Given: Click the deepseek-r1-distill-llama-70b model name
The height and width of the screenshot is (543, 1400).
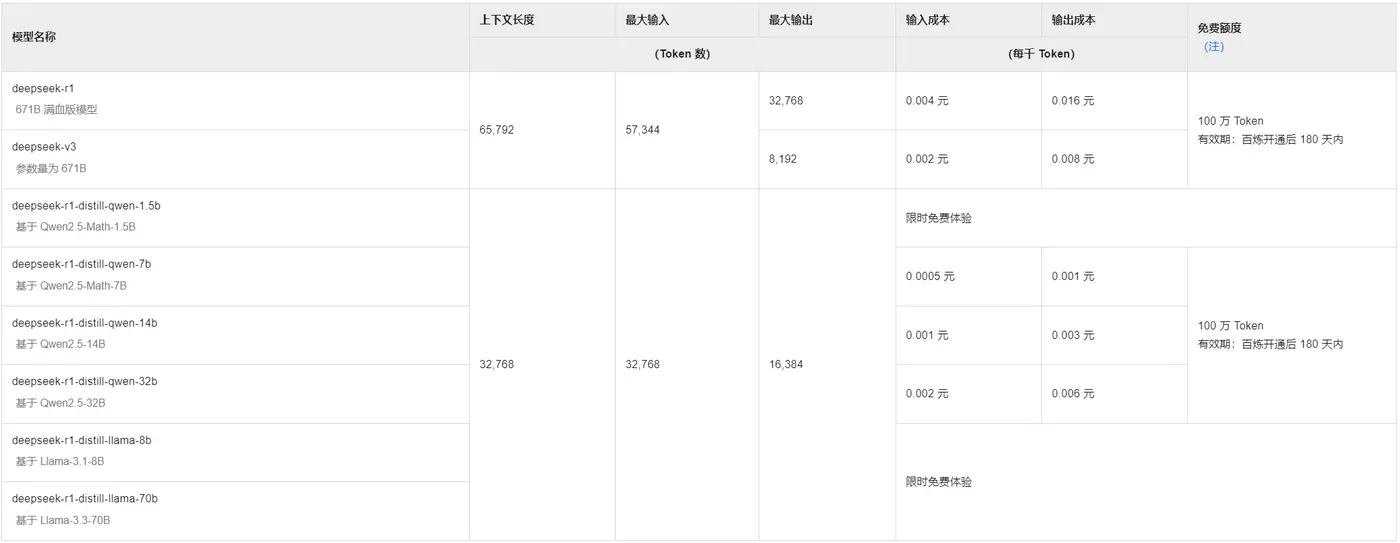Looking at the screenshot, I should point(85,498).
